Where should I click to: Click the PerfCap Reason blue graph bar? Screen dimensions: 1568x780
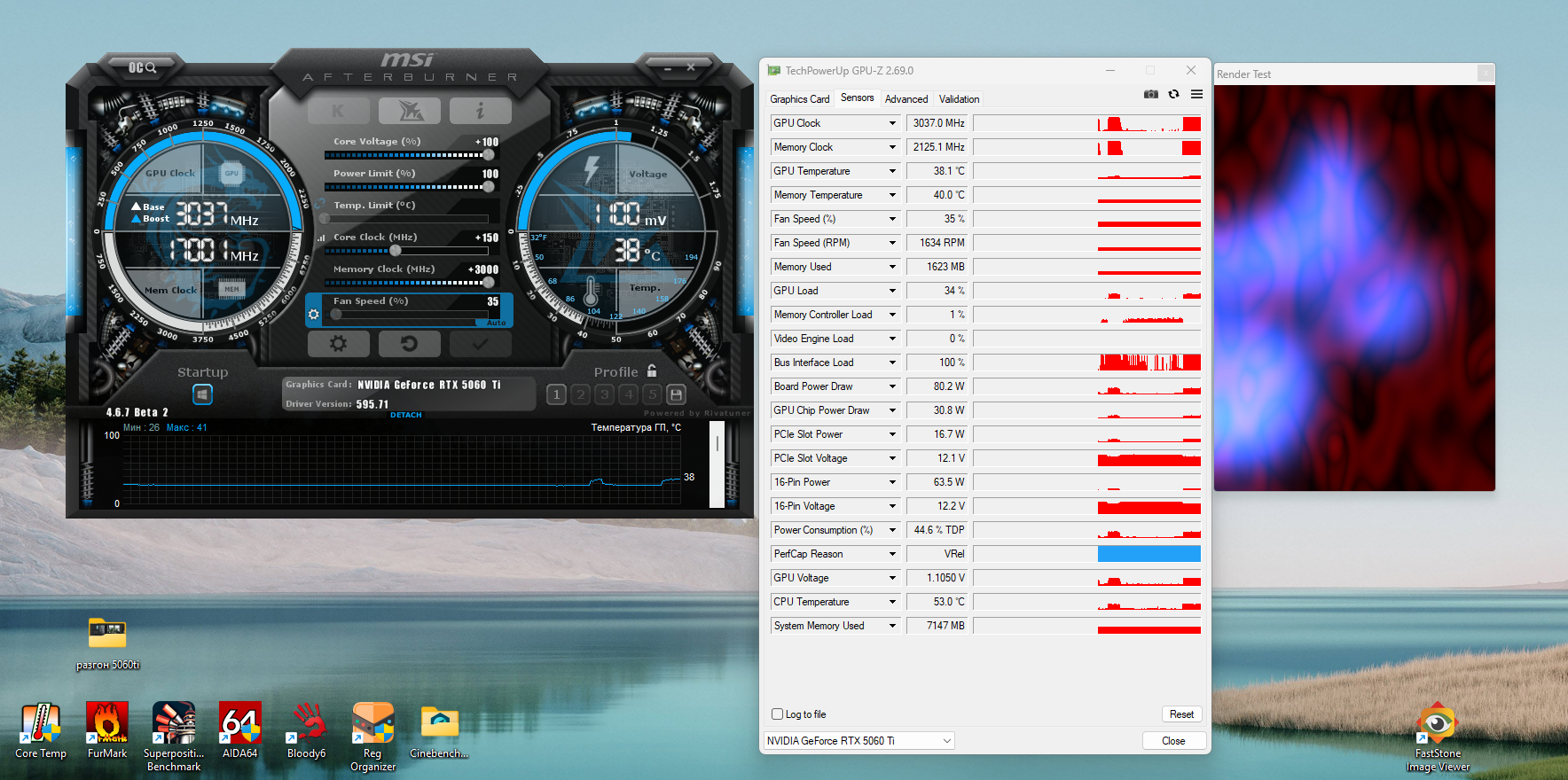click(x=1149, y=554)
